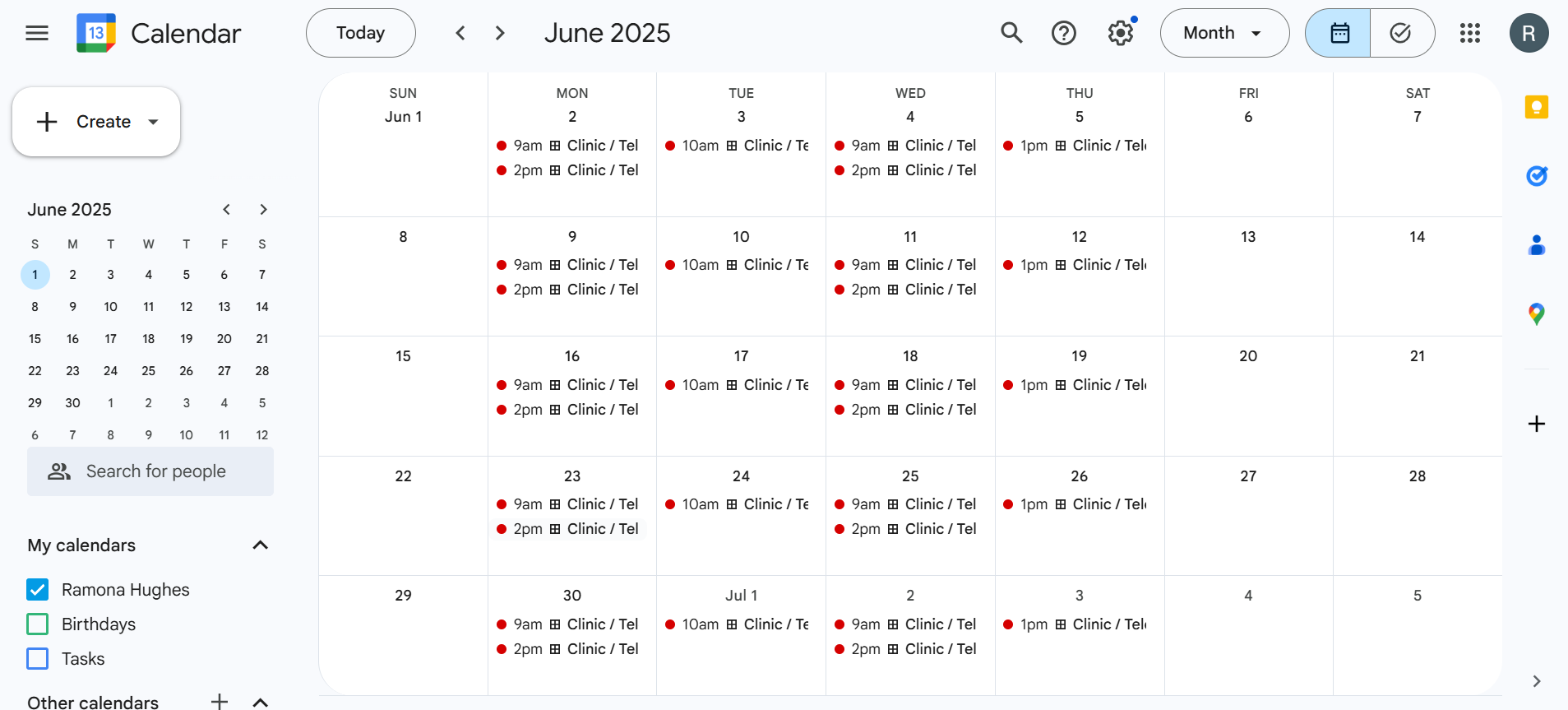
Task: Uncheck the Ramona Hughes calendar
Action: pyautogui.click(x=38, y=590)
